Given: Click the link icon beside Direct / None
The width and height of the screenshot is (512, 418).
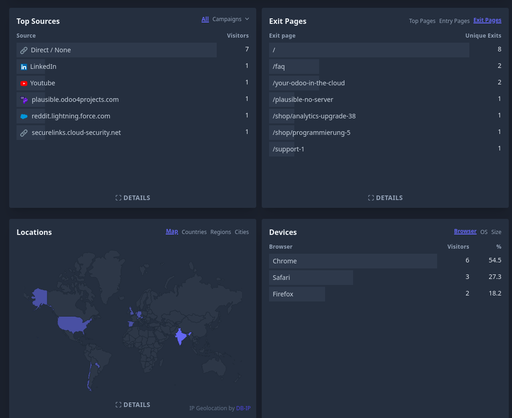Looking at the screenshot, I should (x=24, y=50).
